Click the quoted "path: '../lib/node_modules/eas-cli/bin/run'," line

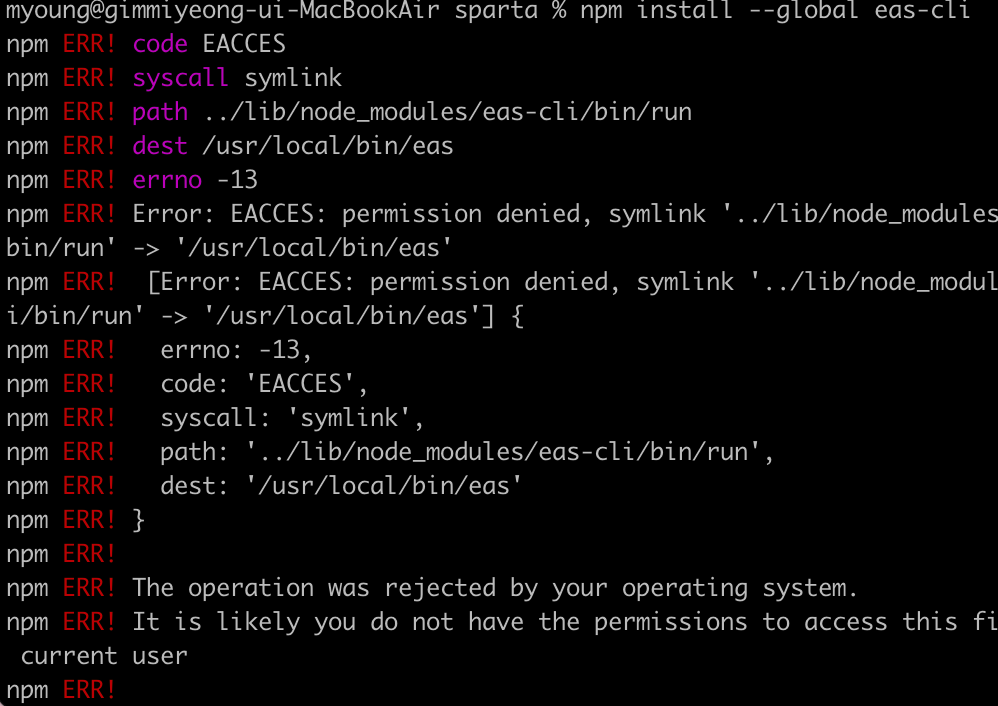tap(390, 452)
